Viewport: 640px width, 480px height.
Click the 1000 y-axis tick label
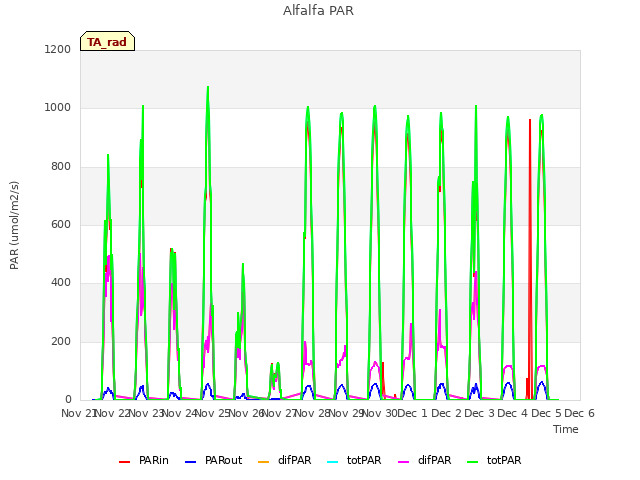click(58, 108)
